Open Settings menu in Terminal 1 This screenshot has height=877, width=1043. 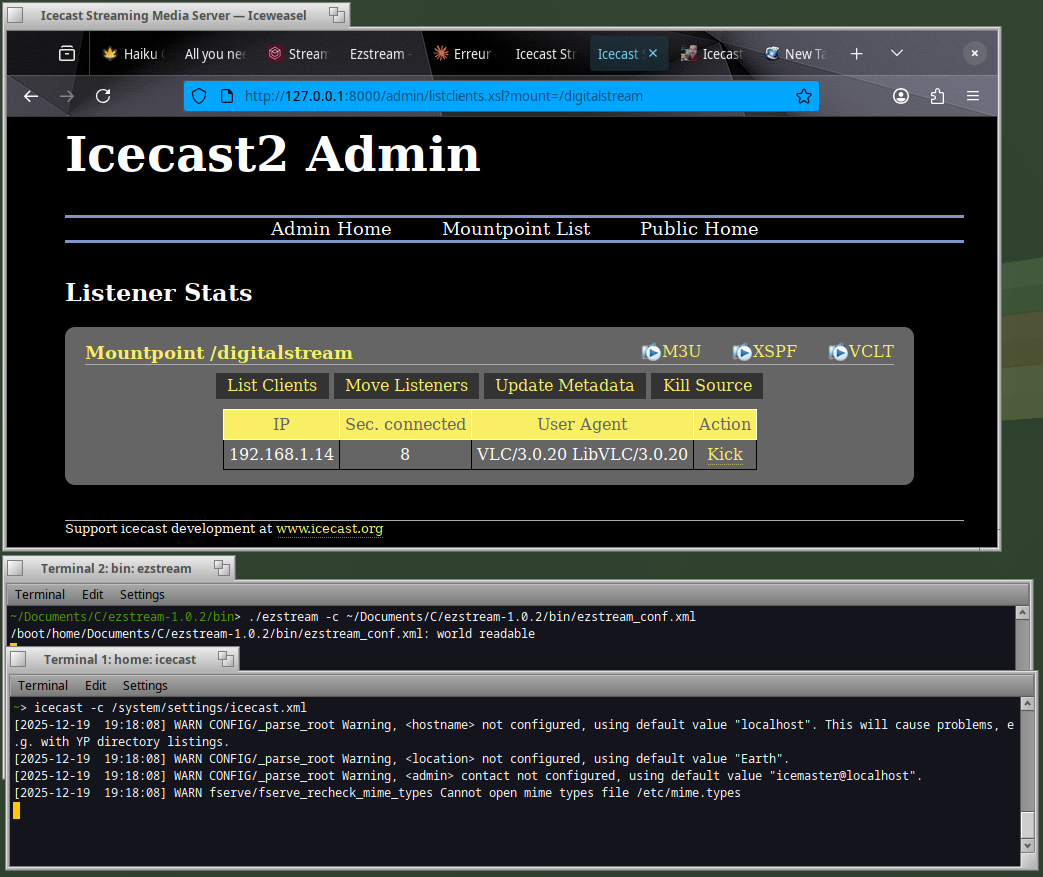coord(145,686)
